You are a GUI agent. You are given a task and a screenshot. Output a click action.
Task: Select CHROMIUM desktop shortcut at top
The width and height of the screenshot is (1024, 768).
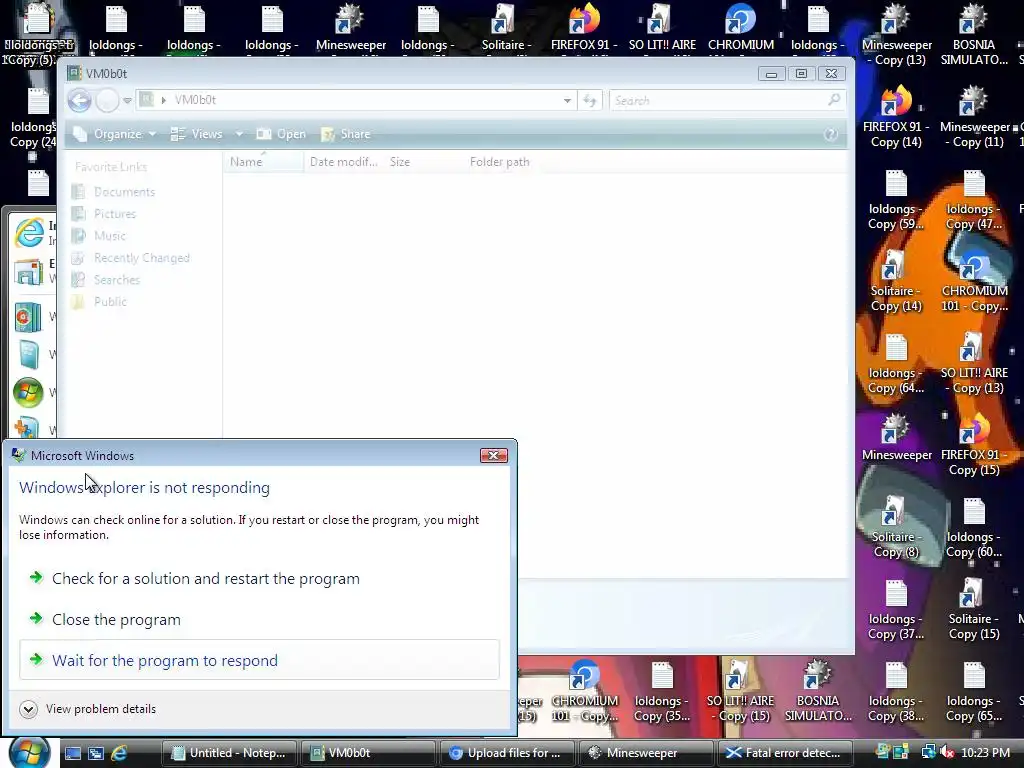[741, 27]
